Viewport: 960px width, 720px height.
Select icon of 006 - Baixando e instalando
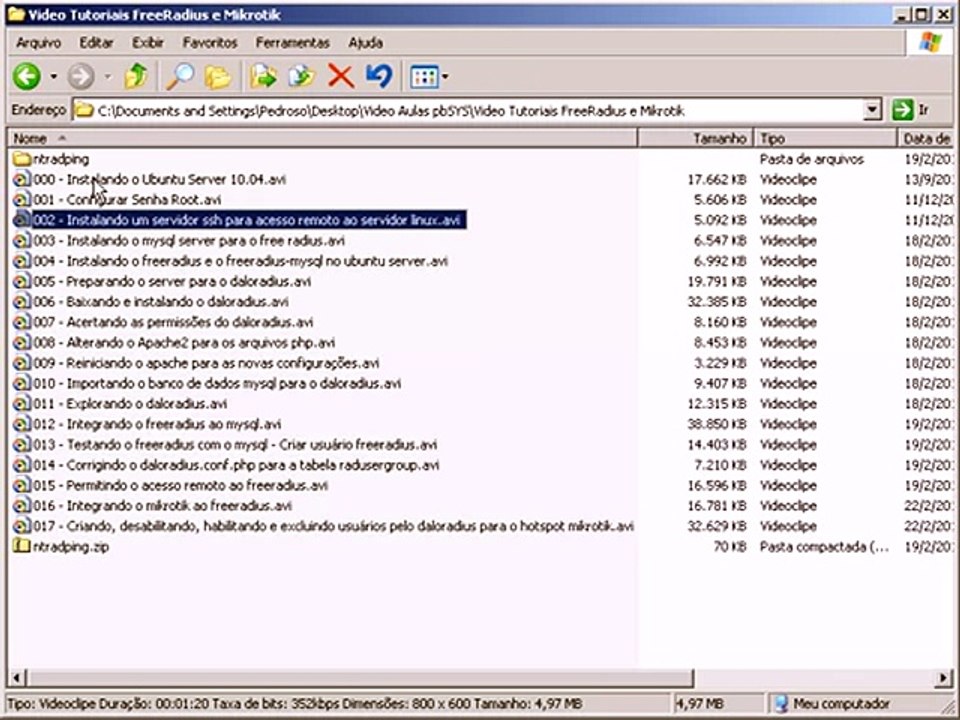(22, 302)
